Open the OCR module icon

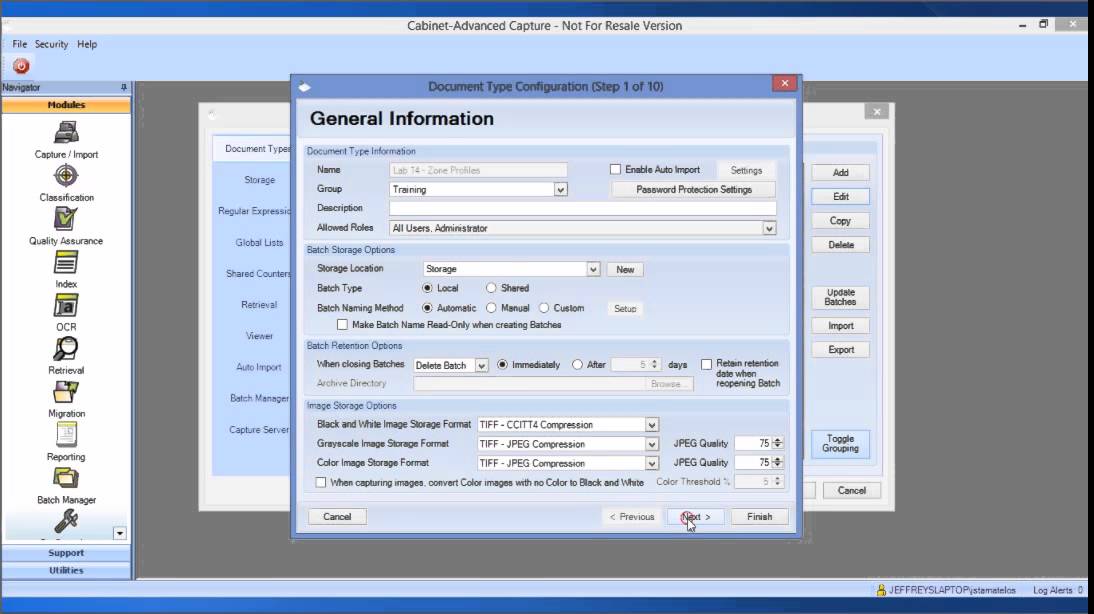(66, 306)
